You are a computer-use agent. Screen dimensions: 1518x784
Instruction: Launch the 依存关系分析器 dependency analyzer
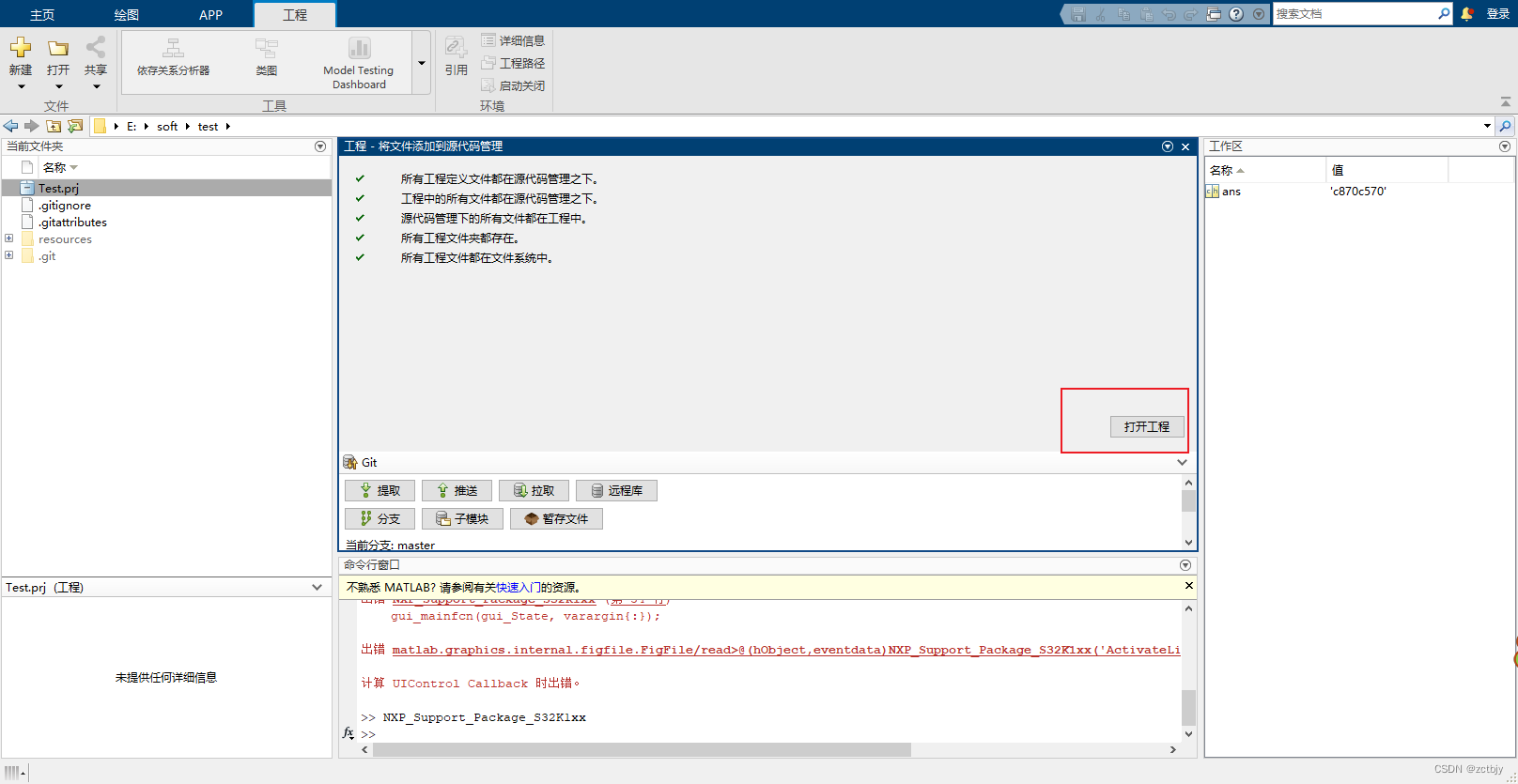173,58
